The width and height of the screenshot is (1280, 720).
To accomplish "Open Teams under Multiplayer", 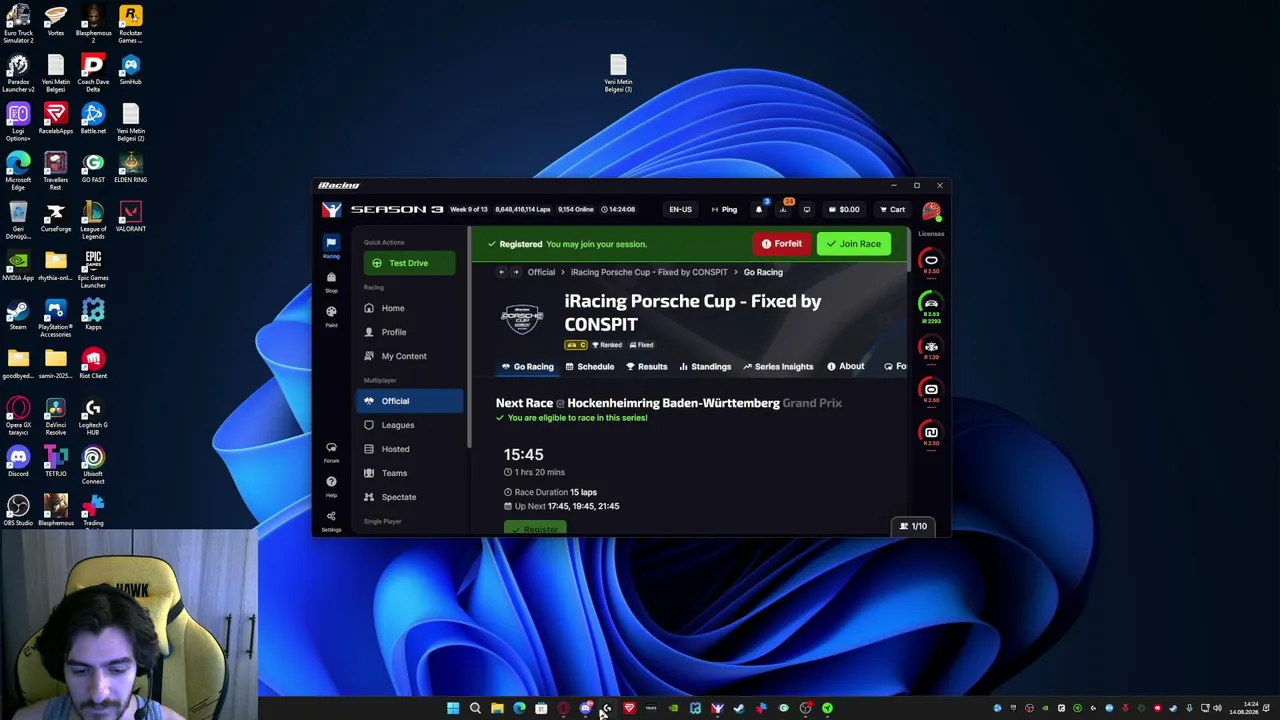I will click(x=409, y=473).
